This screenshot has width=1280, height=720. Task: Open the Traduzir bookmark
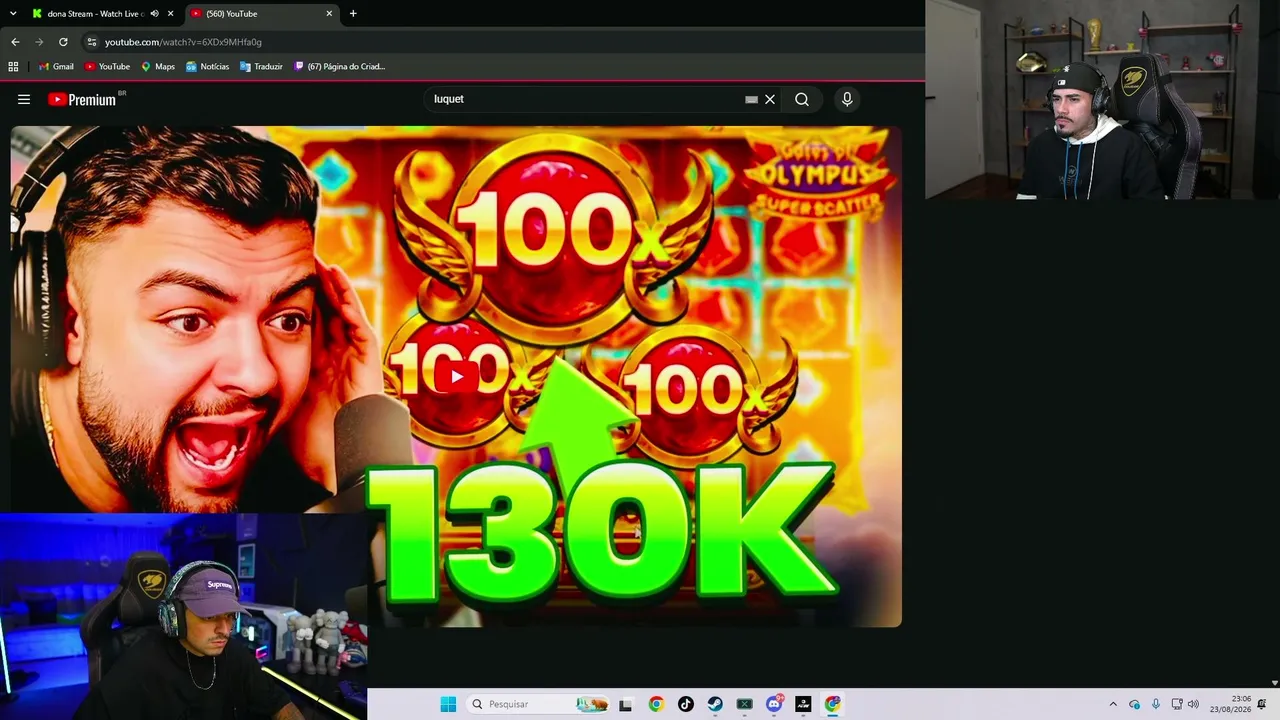[x=261, y=66]
